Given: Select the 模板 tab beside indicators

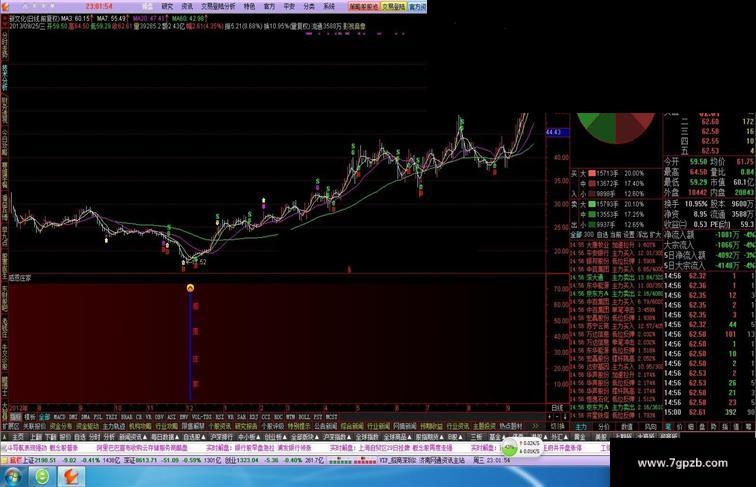Looking at the screenshot, I should click(29, 417).
